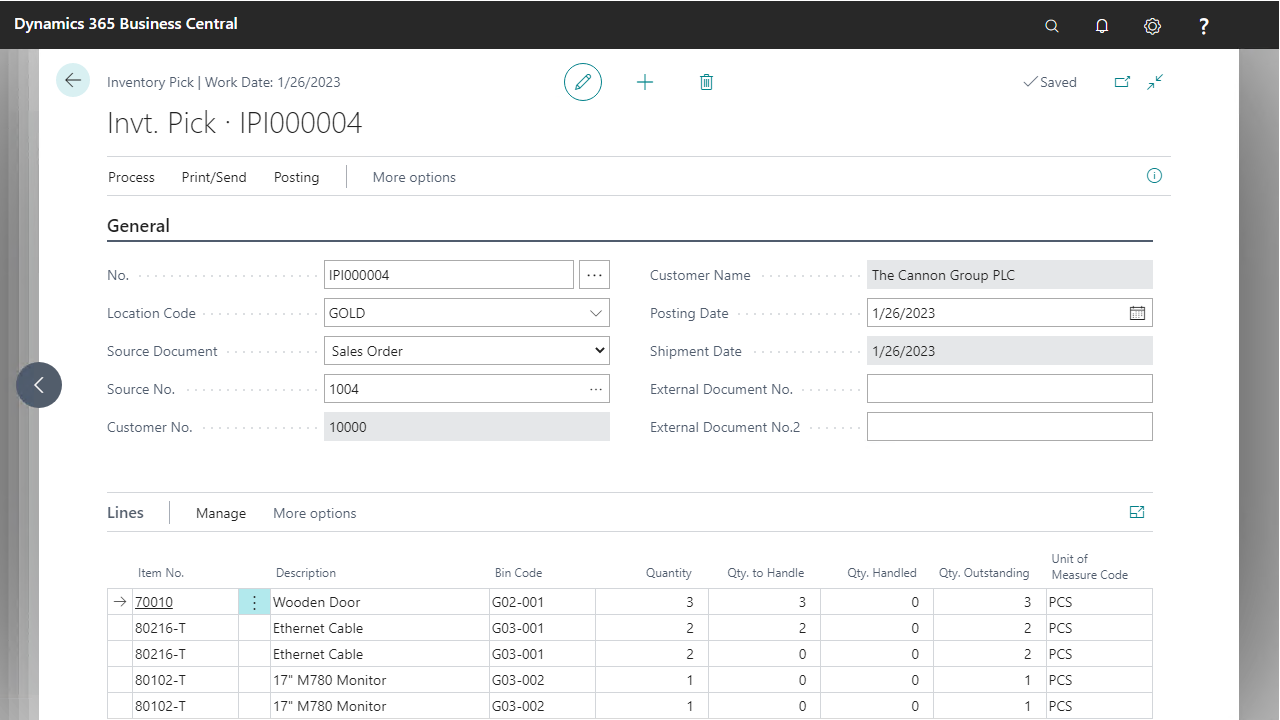1280x720 pixels.
Task: Open the Posting Date calendar picker
Action: click(1137, 313)
